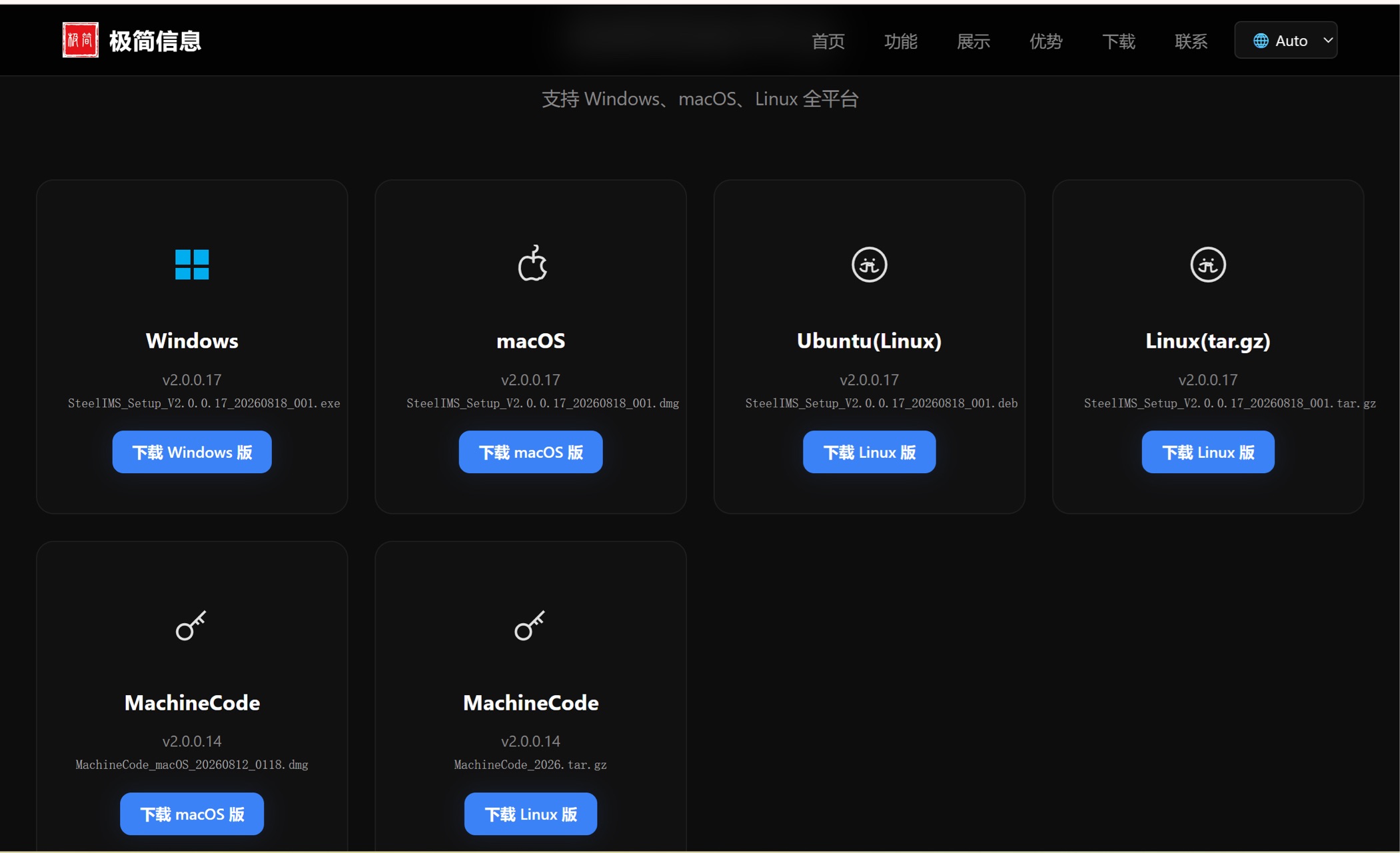Click version v2.0.0.17 on macOS card
This screenshot has width=1400, height=853.
(530, 380)
